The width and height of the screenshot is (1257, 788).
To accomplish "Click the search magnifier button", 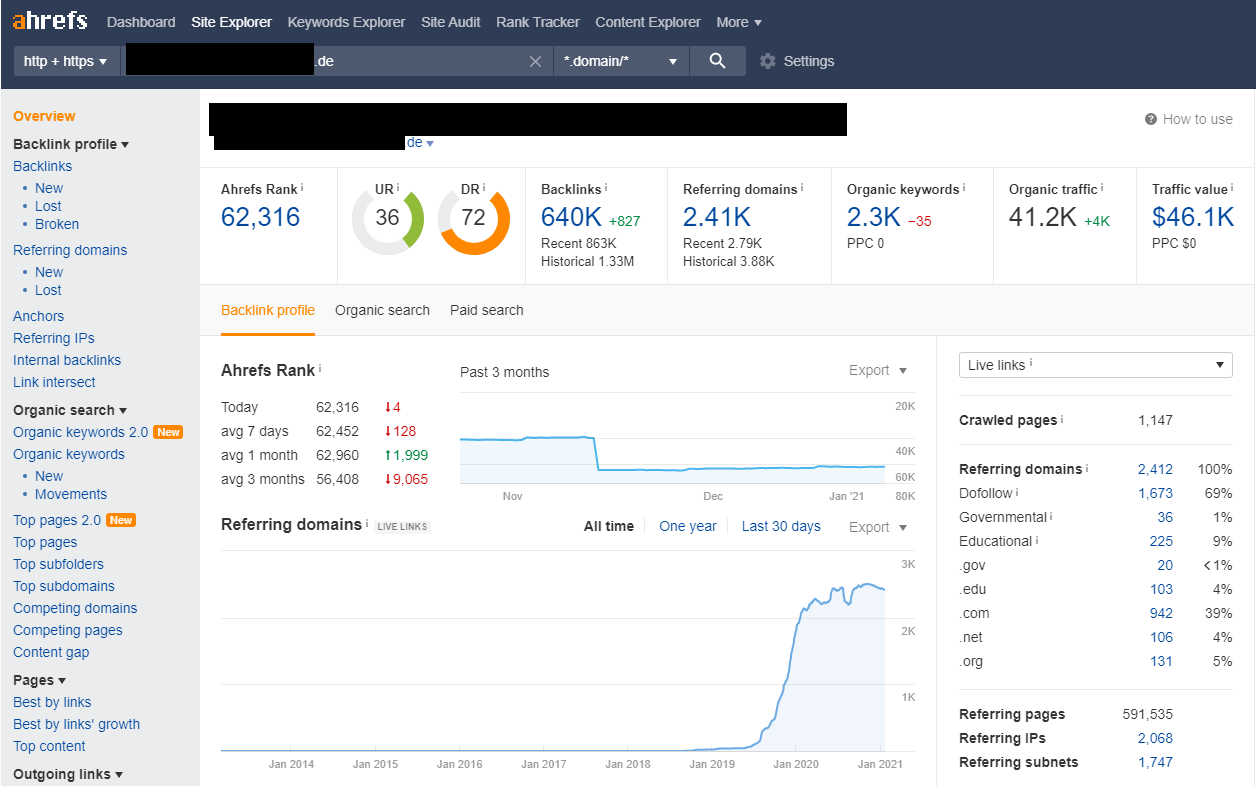I will 717,61.
